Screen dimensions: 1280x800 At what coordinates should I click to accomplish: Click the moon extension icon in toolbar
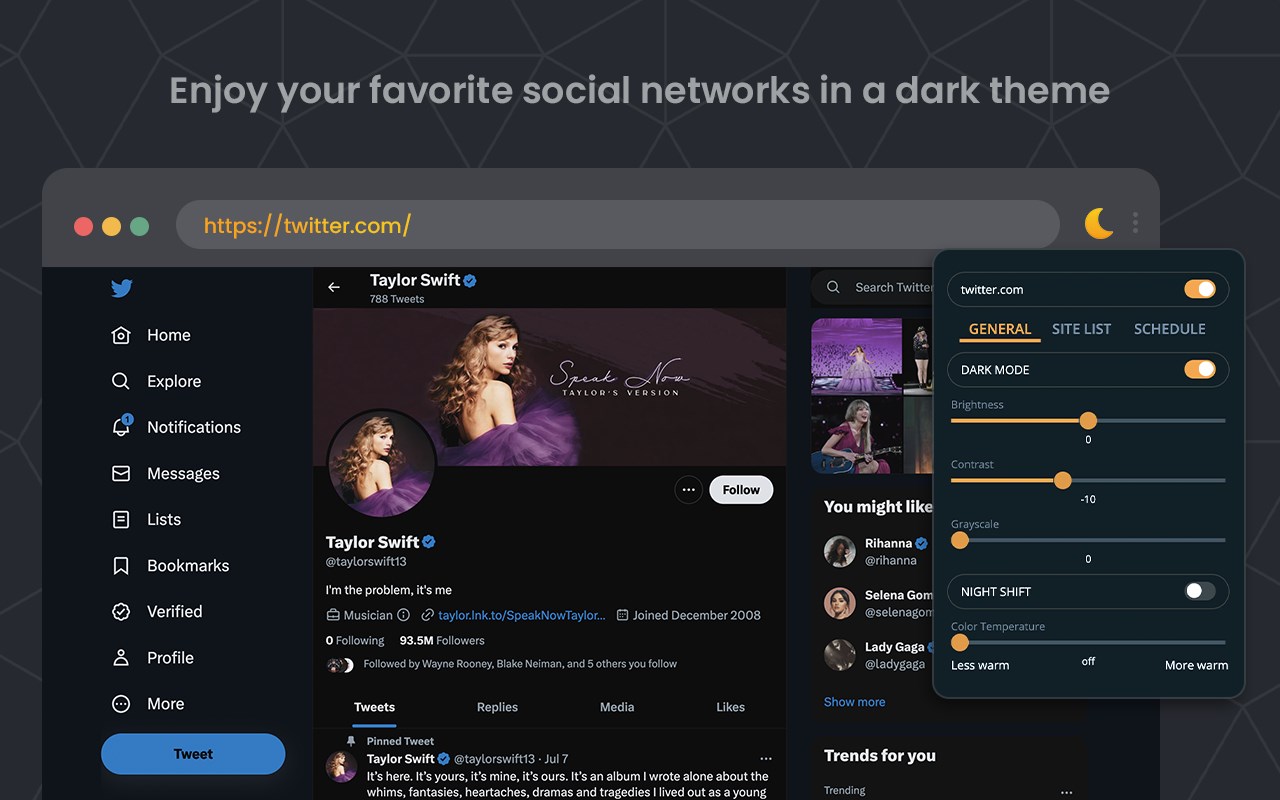click(x=1099, y=223)
